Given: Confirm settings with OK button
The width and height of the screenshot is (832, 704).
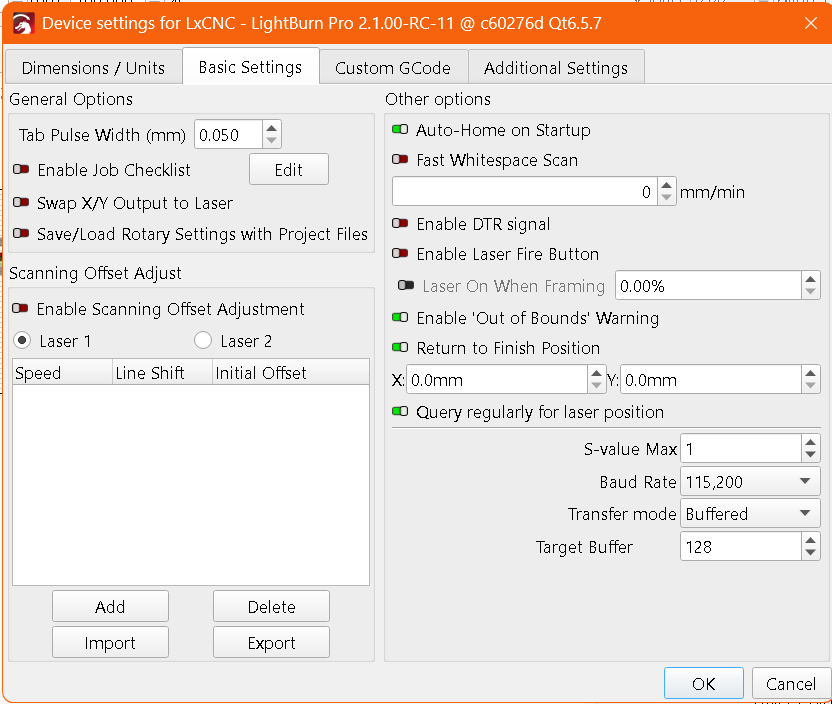Looking at the screenshot, I should point(704,683).
